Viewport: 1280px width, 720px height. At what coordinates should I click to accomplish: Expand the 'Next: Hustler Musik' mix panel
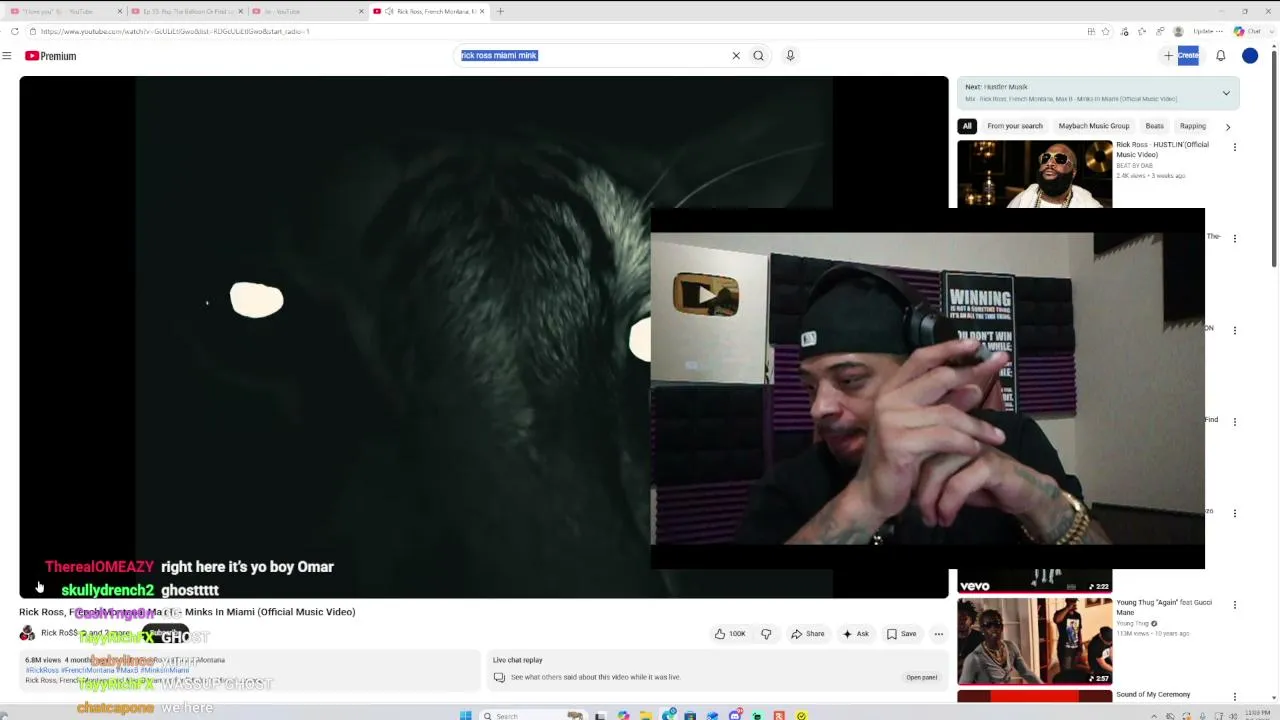pos(1226,93)
